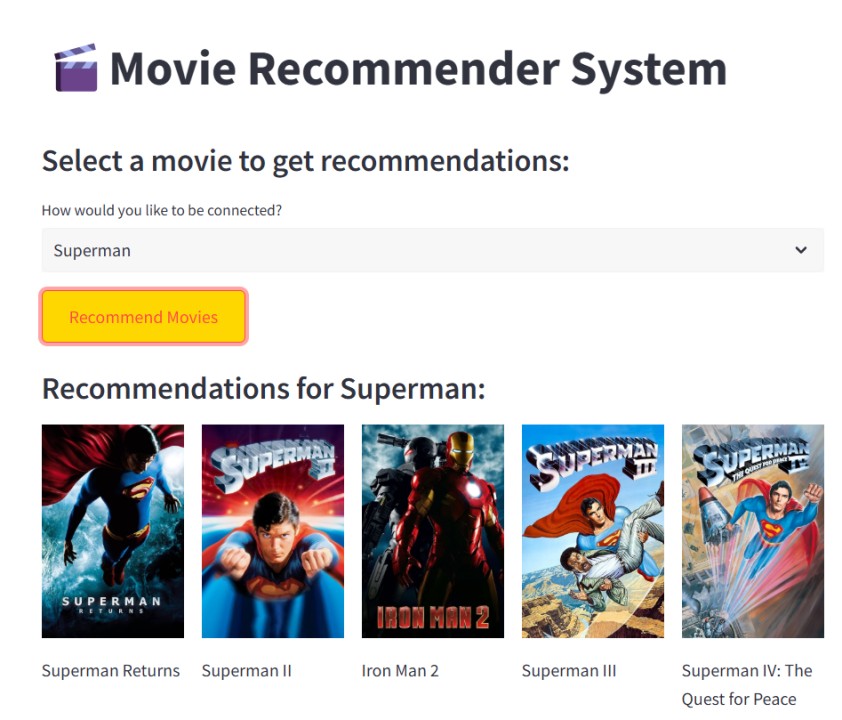Click the Select a movie heading
842x720 pixels.
pos(306,161)
